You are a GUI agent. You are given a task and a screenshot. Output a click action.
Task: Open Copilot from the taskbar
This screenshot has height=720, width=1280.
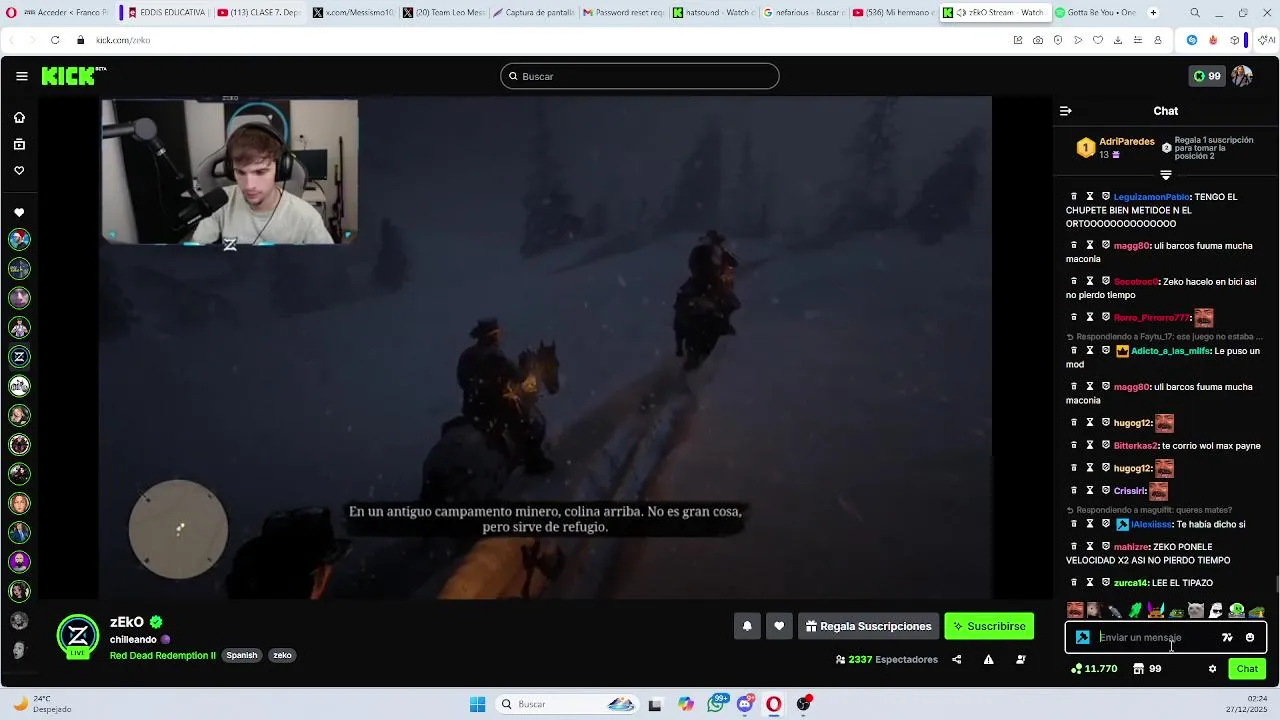pyautogui.click(x=686, y=704)
